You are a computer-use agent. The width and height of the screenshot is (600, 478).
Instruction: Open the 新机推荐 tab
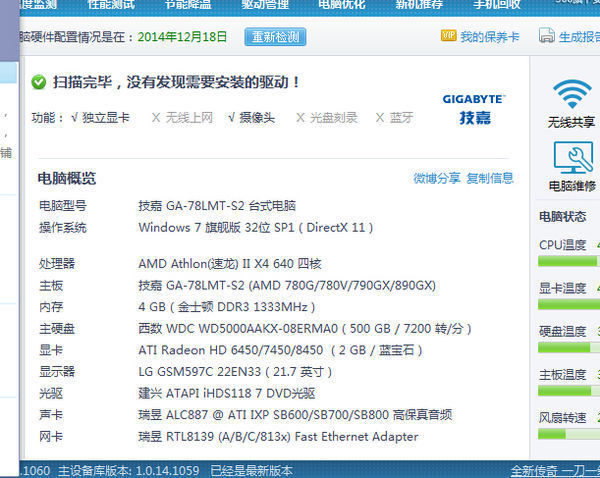[x=419, y=5]
